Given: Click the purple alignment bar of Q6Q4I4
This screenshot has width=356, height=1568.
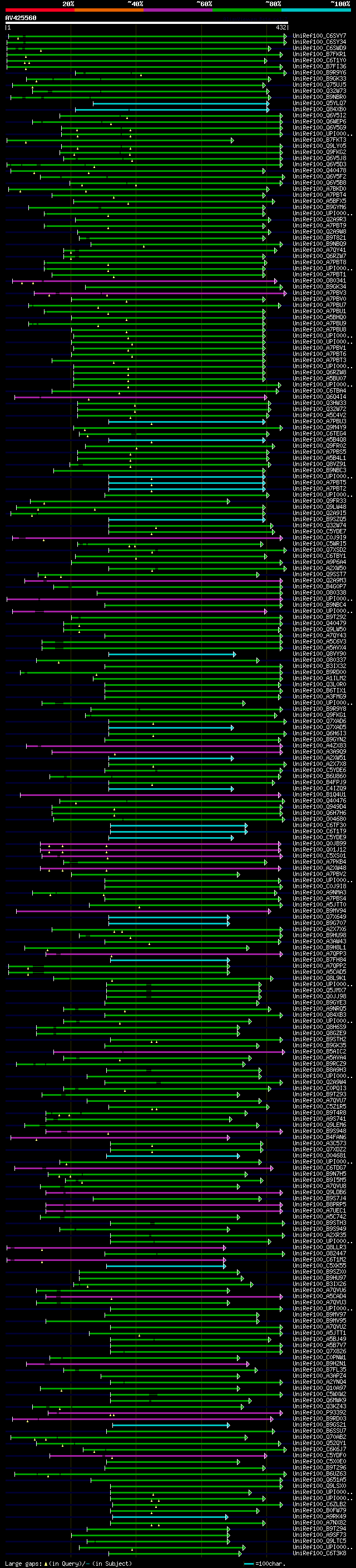Looking at the screenshot, I should coord(141,398).
